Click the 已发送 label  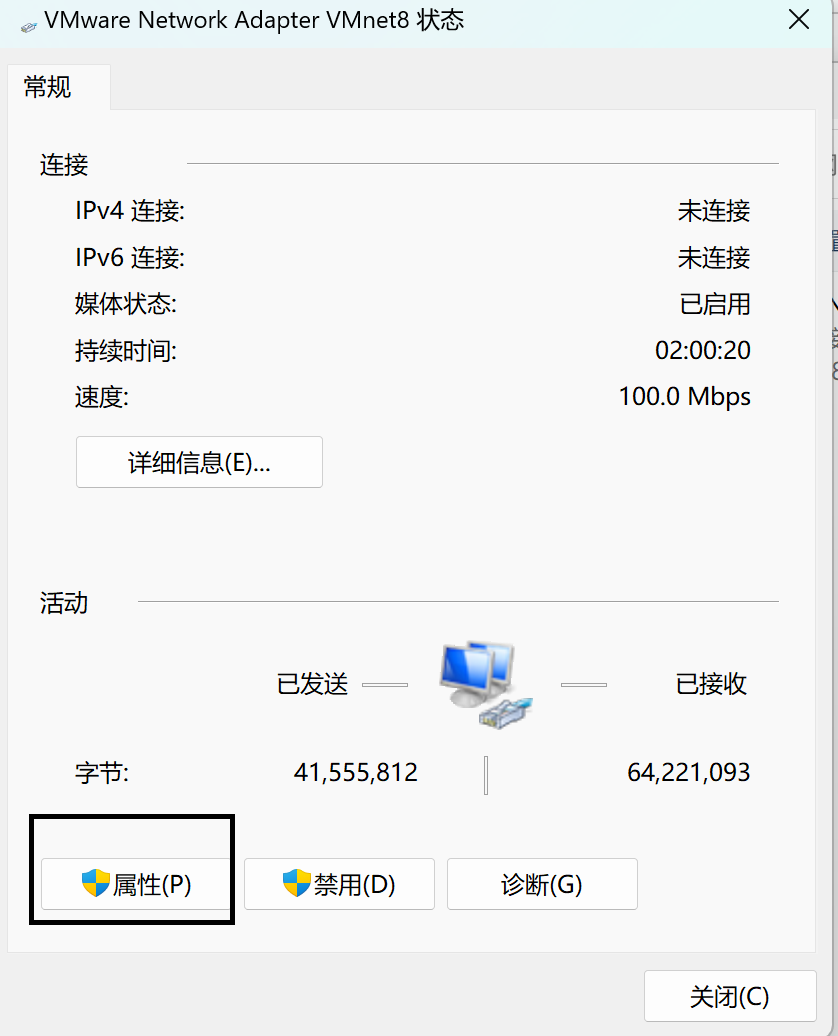pyautogui.click(x=312, y=684)
